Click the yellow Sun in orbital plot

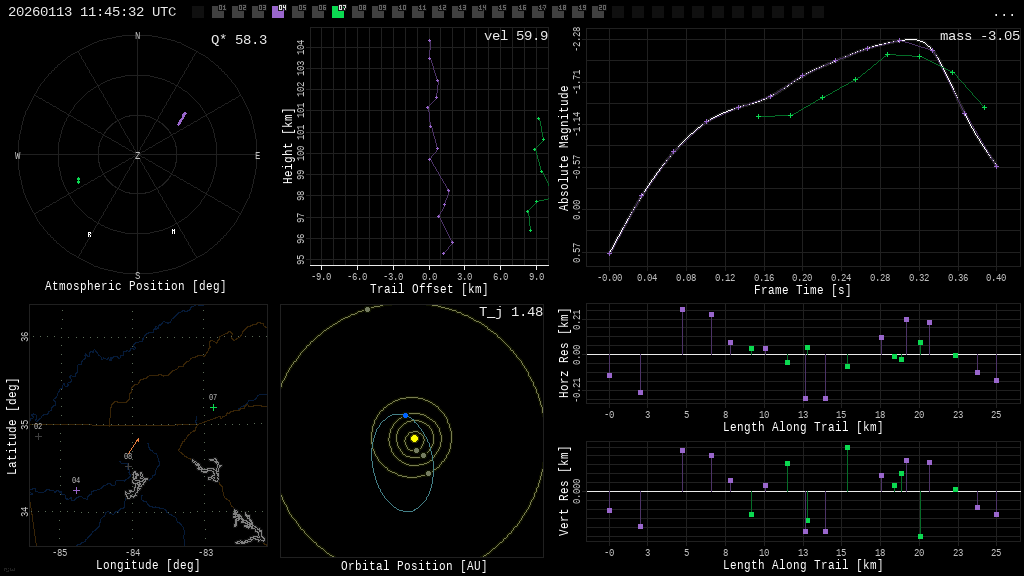click(414, 438)
